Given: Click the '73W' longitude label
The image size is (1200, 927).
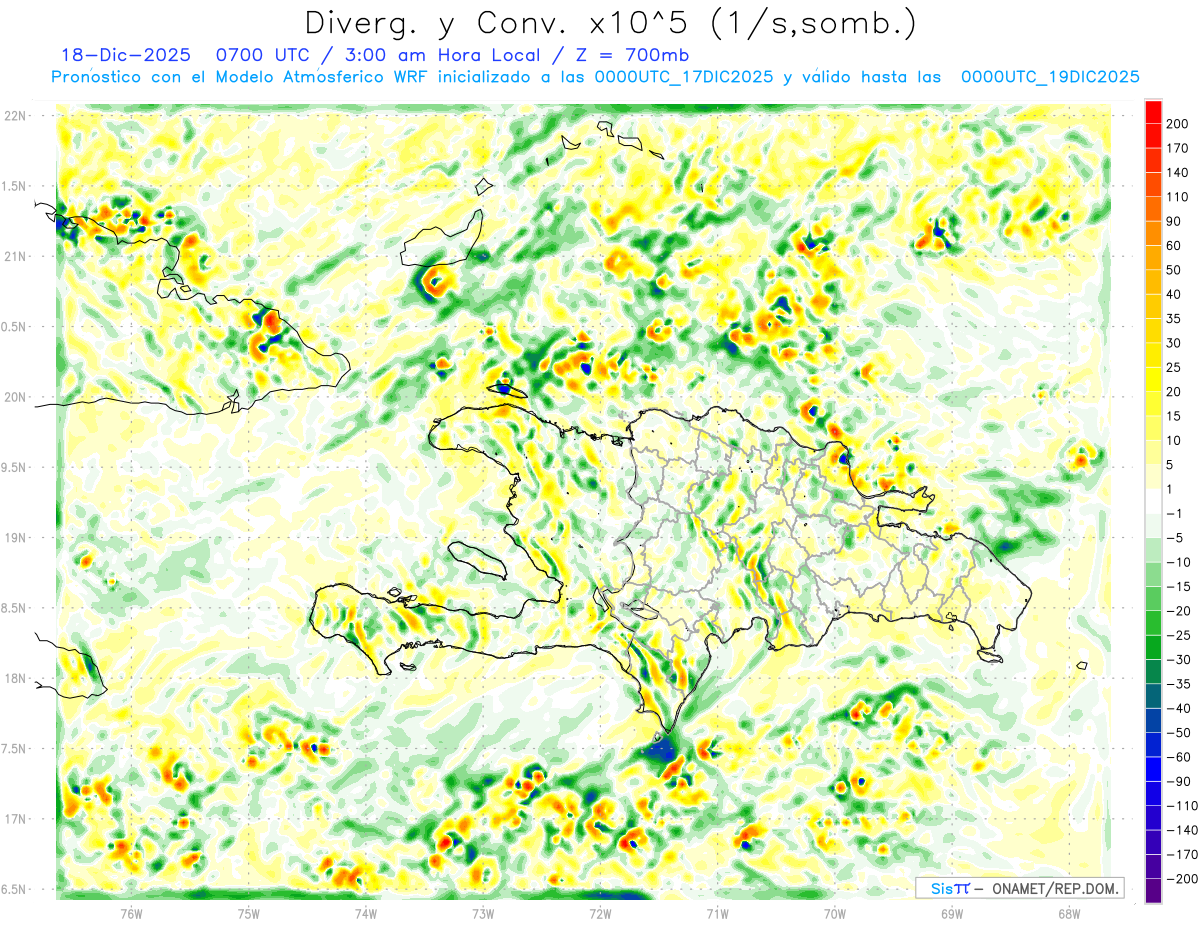Looking at the screenshot, I should [x=483, y=913].
